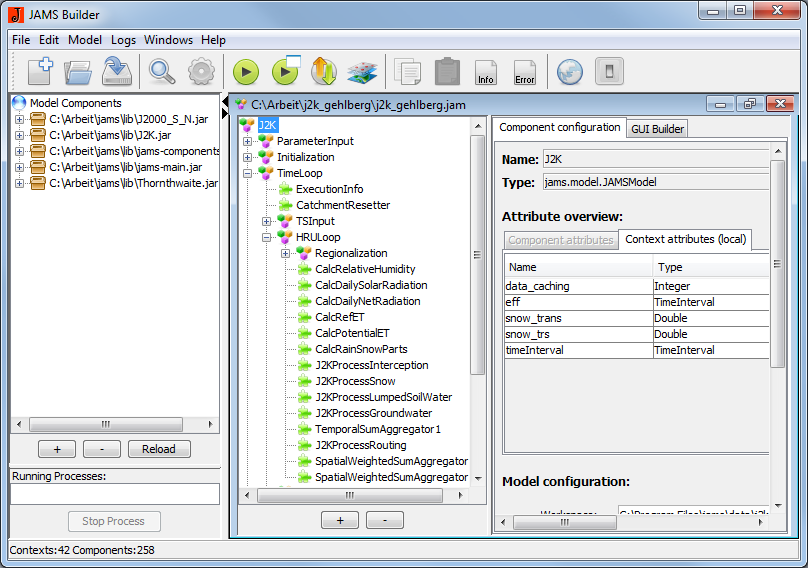Screen dimensions: 808x568
Task: Expand the ParameterInput tree node
Action: tap(248, 141)
